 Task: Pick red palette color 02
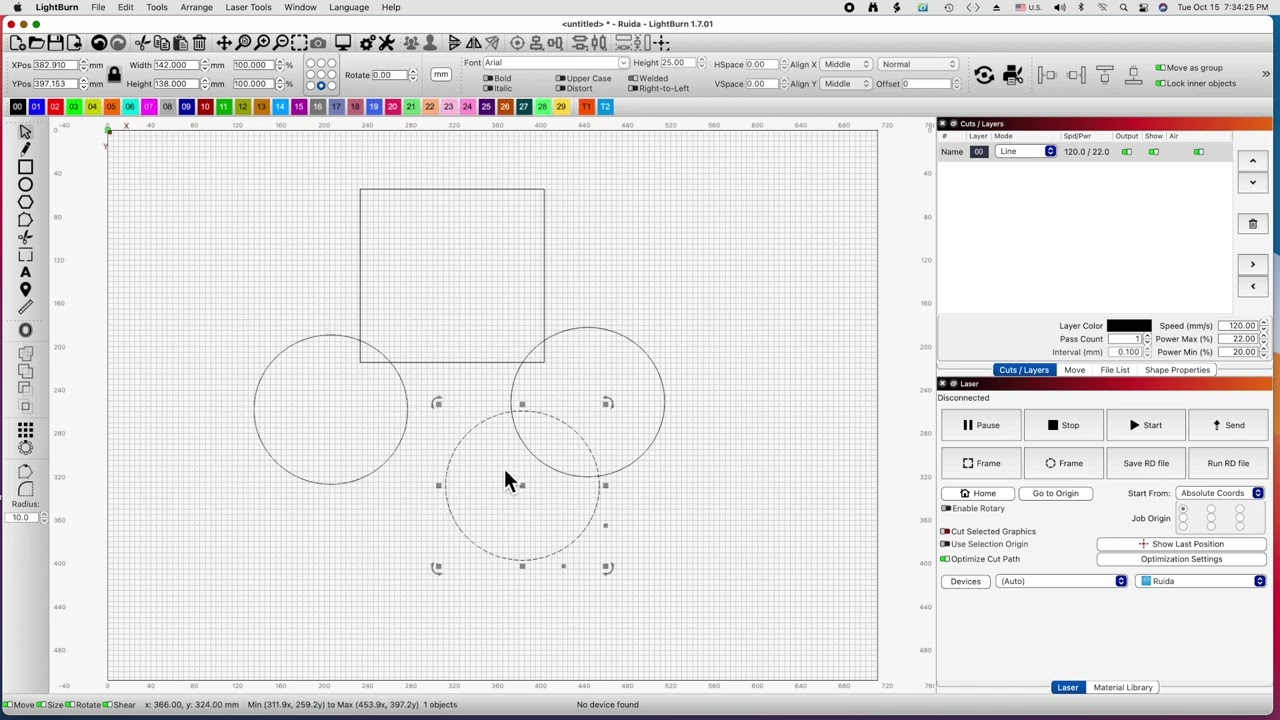point(54,107)
